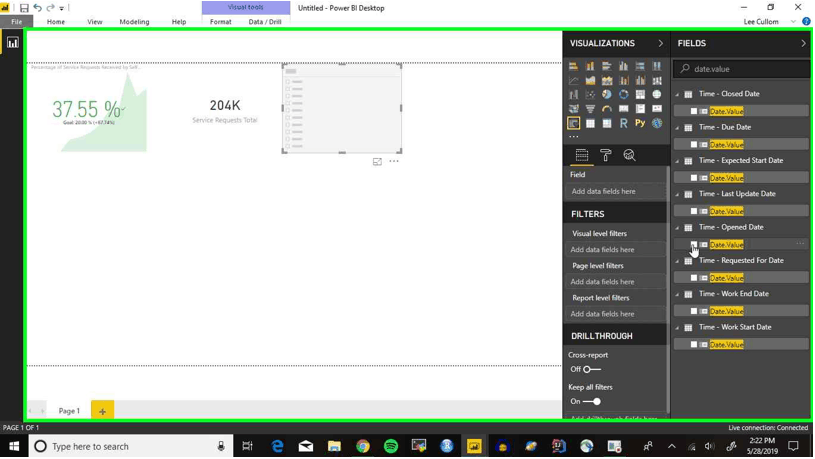
Task: Select the pie chart visualization
Action: 607,95
